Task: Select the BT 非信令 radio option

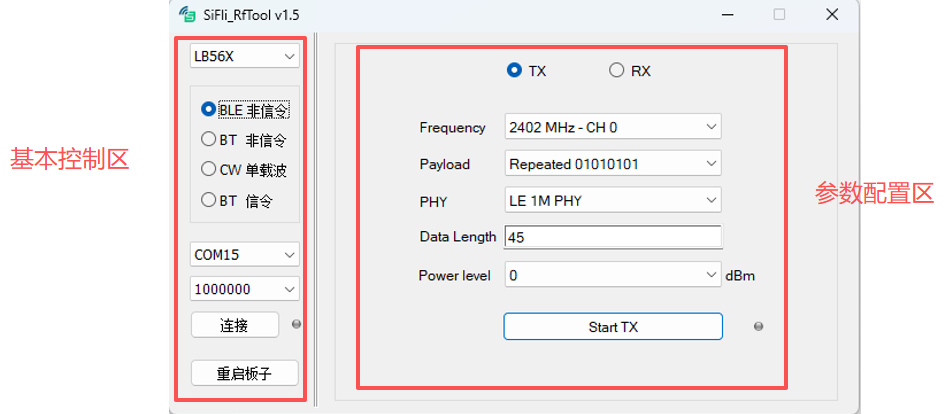Action: coord(209,140)
